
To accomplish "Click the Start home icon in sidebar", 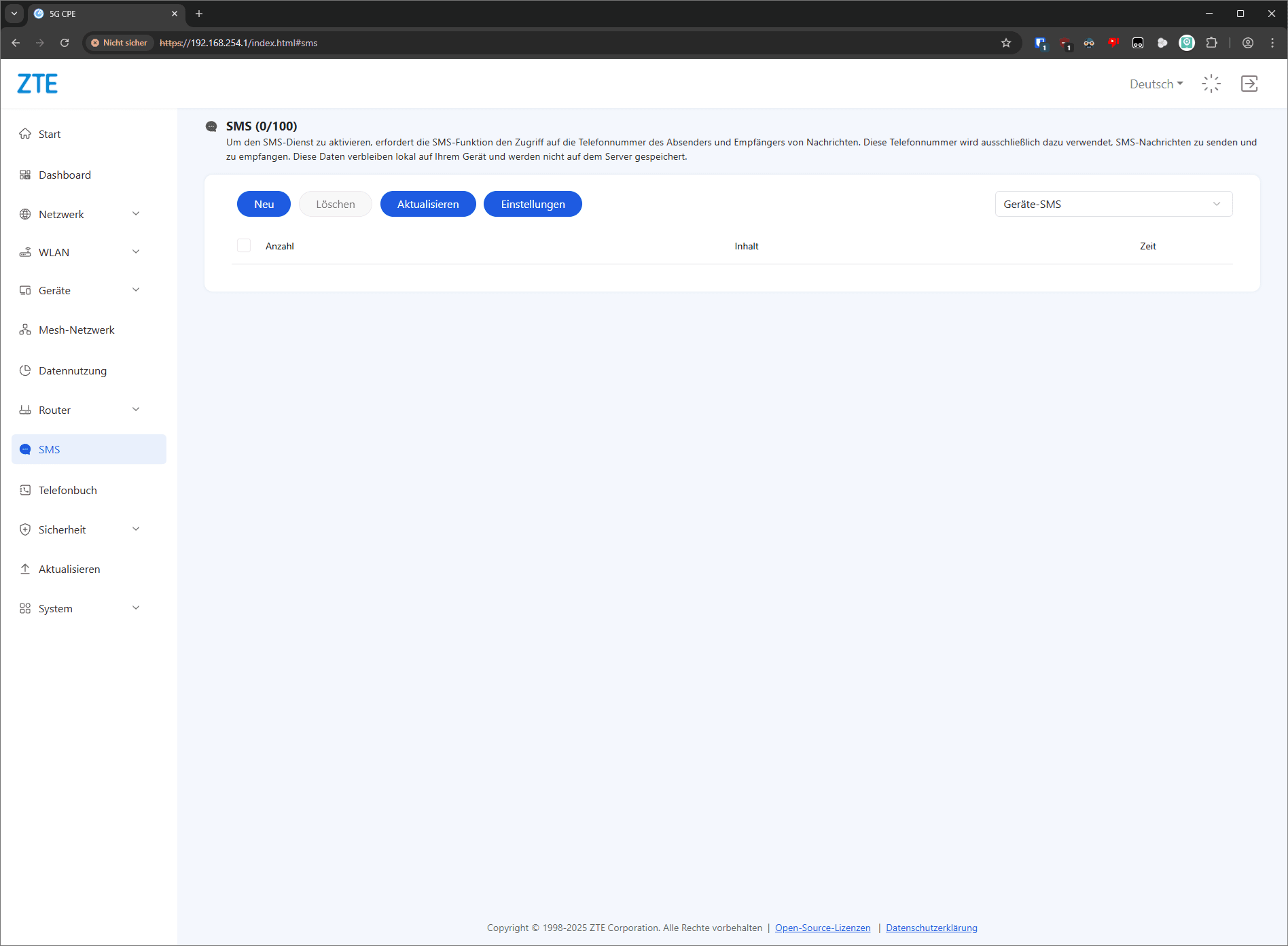I will point(25,134).
